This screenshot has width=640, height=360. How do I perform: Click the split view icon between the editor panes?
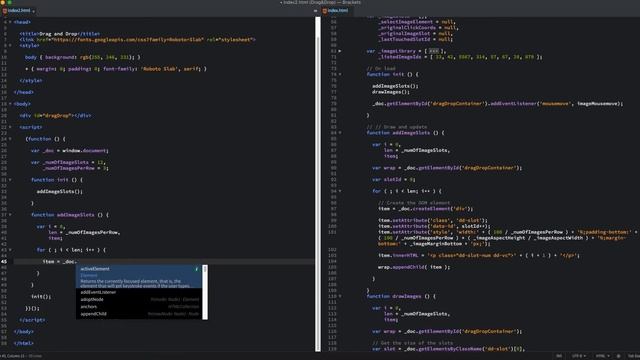(x=316, y=11)
